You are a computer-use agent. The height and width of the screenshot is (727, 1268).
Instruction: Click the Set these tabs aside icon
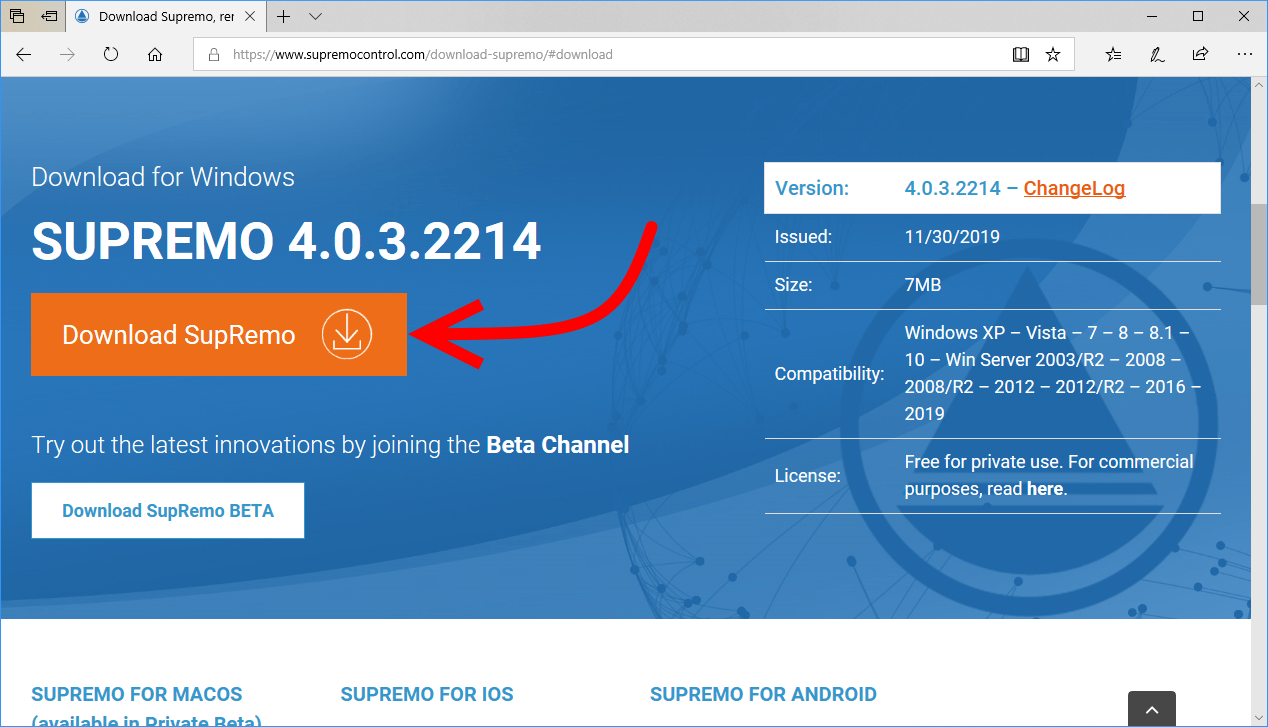[49, 16]
